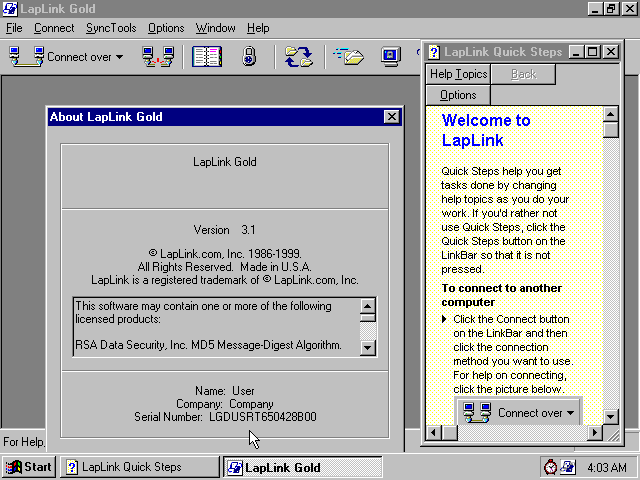Minimize the LapLink Quick Steps window
Screen dimensions: 640x480
tap(576, 52)
